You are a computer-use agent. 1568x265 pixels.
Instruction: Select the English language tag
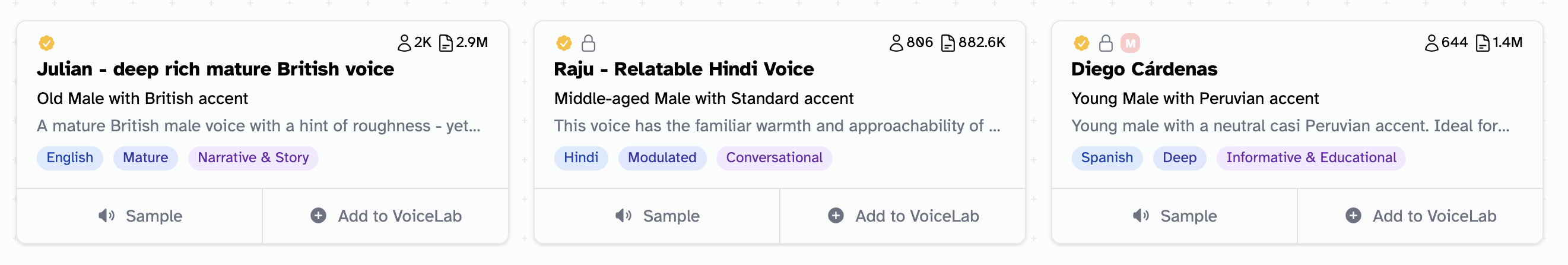point(69,158)
